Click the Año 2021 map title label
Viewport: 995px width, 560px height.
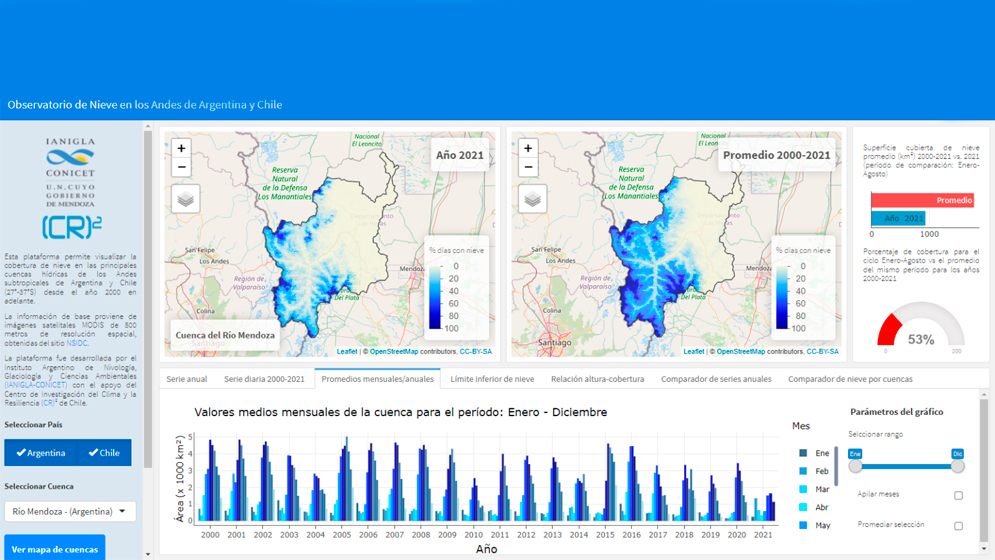click(x=459, y=155)
